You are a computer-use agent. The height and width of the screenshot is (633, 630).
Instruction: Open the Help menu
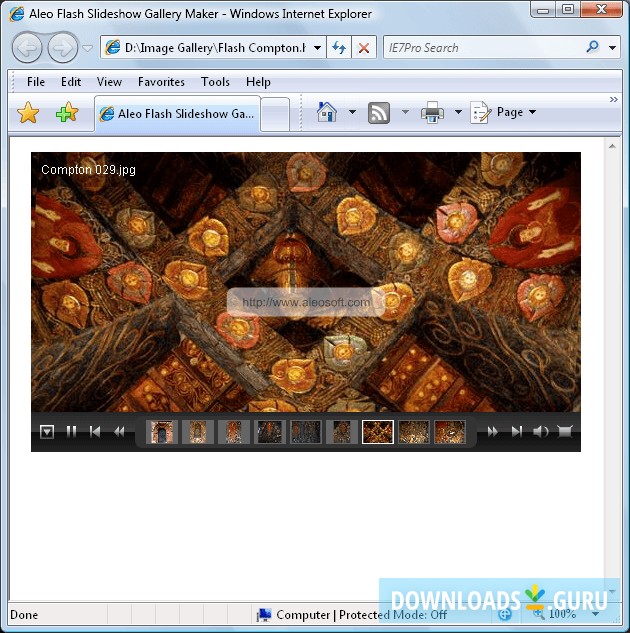click(258, 82)
